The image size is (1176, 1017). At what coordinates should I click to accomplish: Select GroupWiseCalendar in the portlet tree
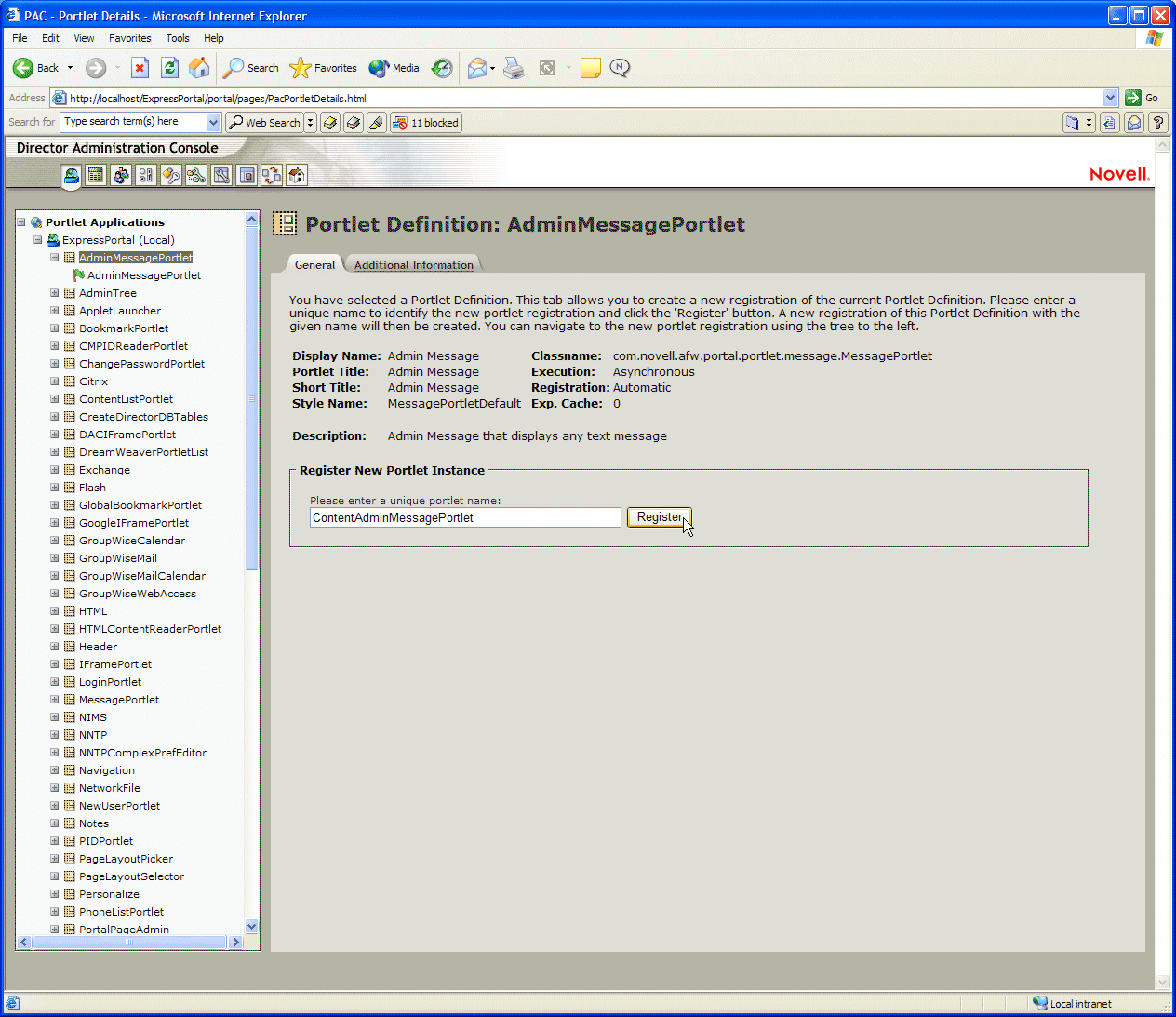pyautogui.click(x=132, y=541)
